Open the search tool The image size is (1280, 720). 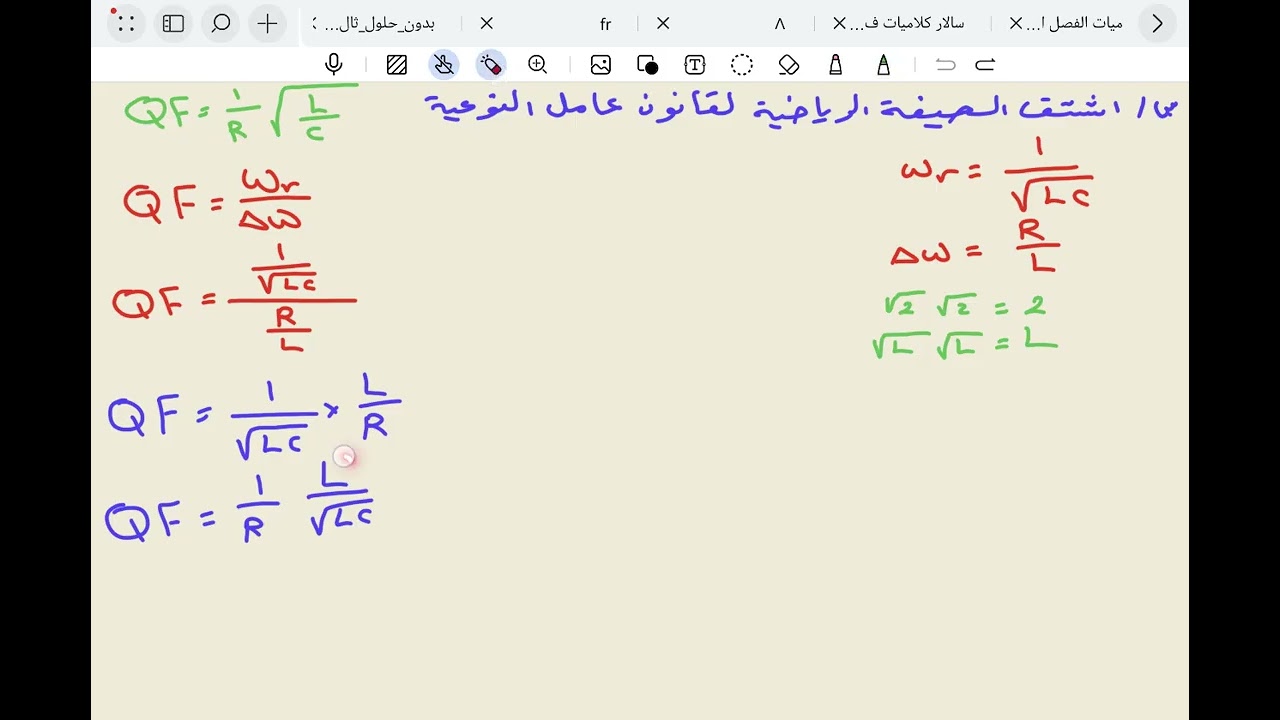(221, 23)
